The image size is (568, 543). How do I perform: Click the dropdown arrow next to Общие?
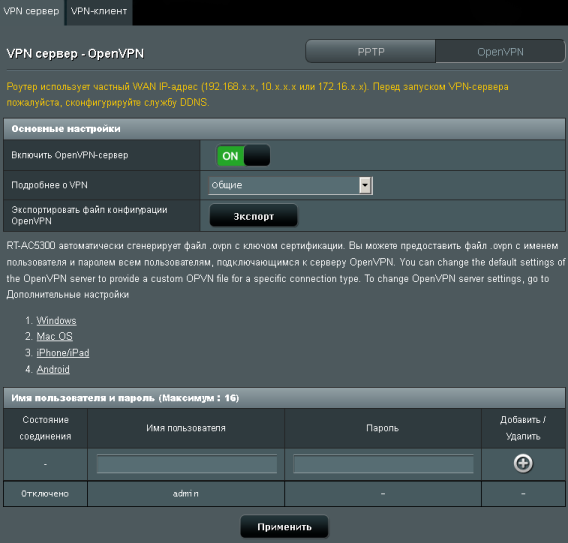pos(366,185)
